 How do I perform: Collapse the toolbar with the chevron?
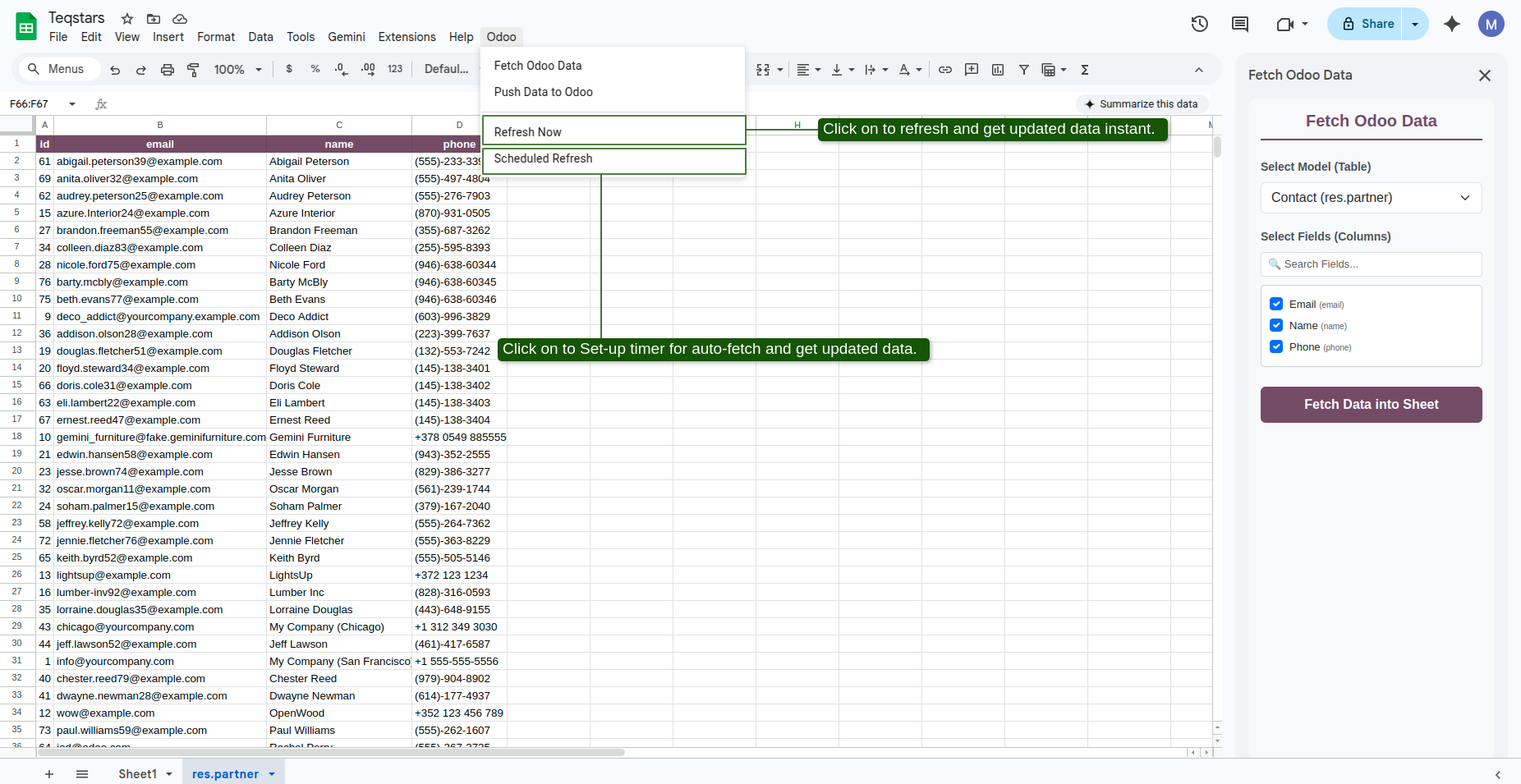coord(1199,70)
